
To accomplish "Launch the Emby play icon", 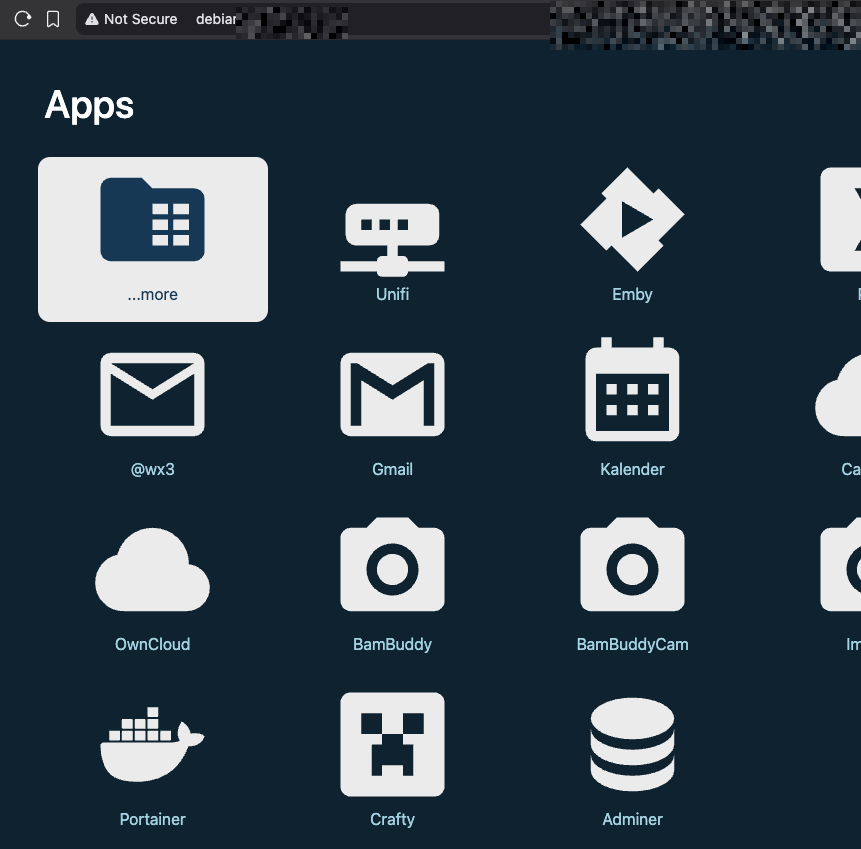I will 632,219.
